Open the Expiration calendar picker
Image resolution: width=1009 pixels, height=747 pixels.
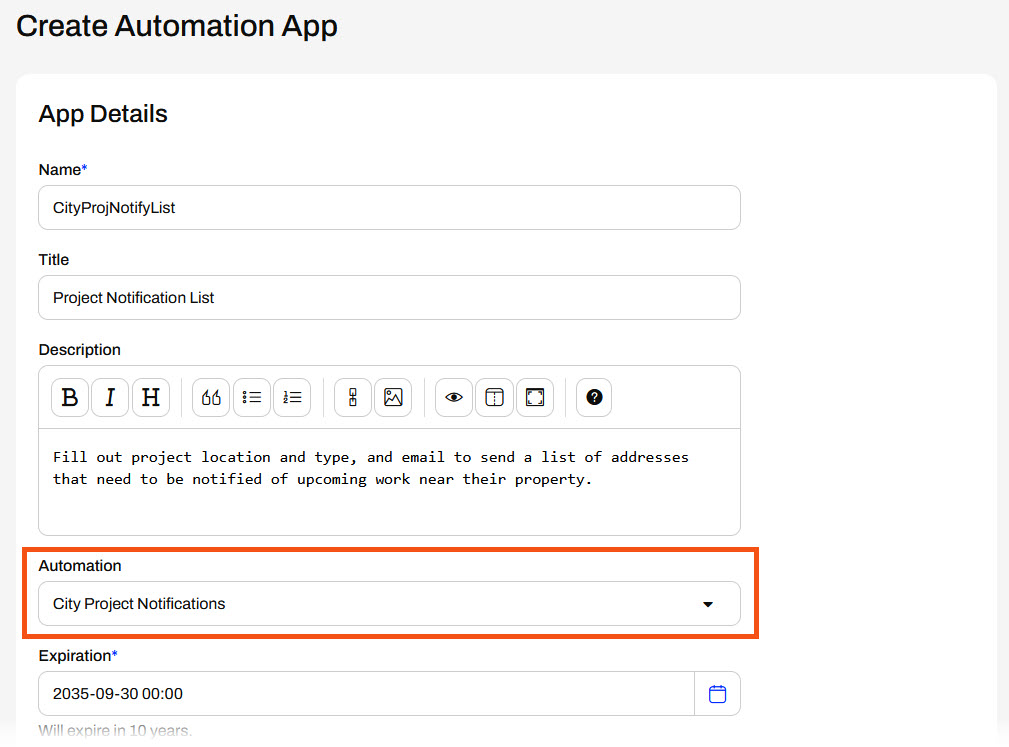click(x=717, y=694)
